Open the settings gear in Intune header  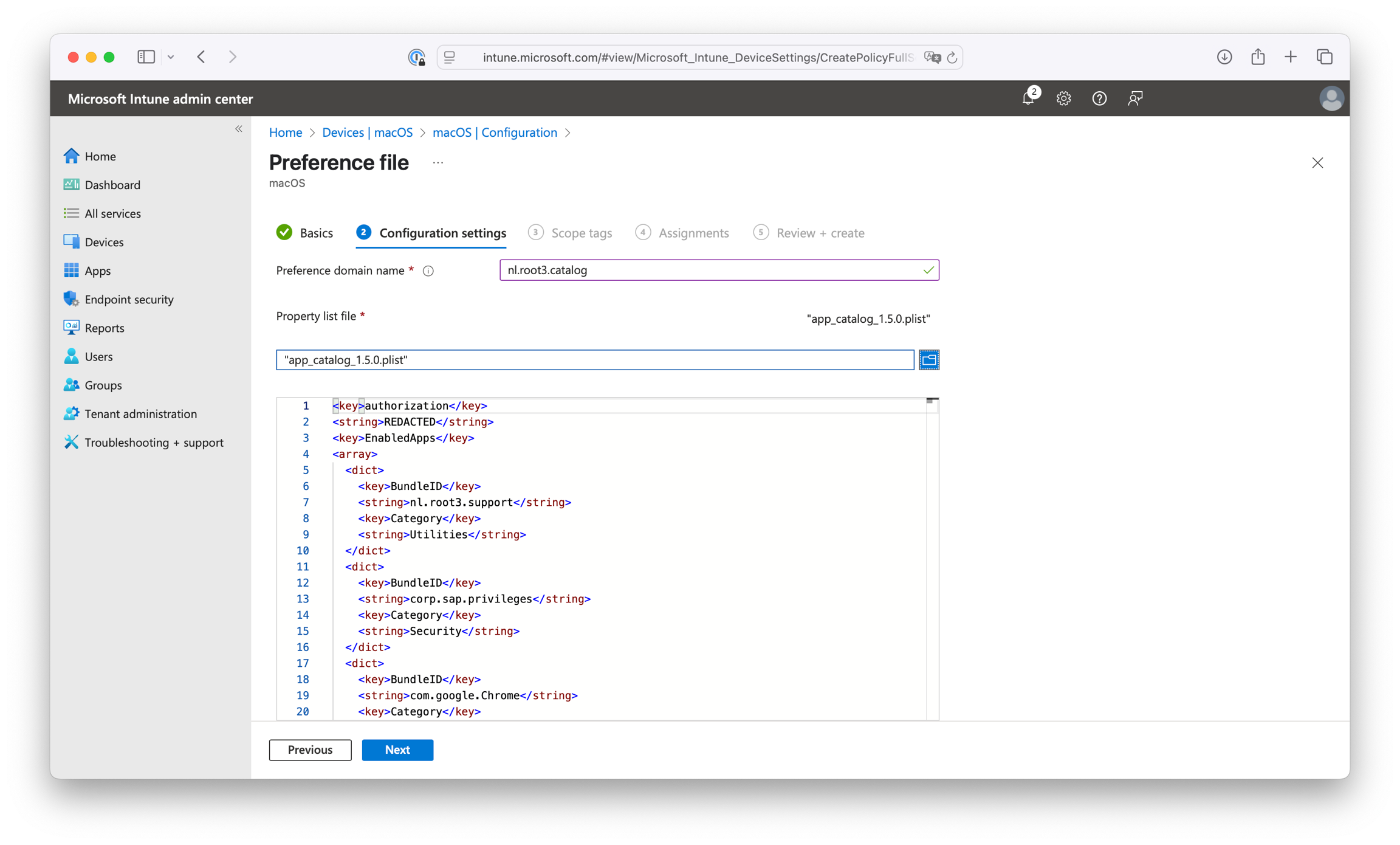(1063, 98)
